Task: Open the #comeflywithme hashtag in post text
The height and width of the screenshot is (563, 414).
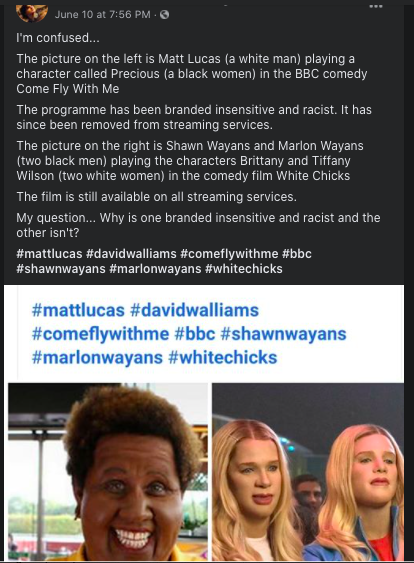Action: pos(229,253)
